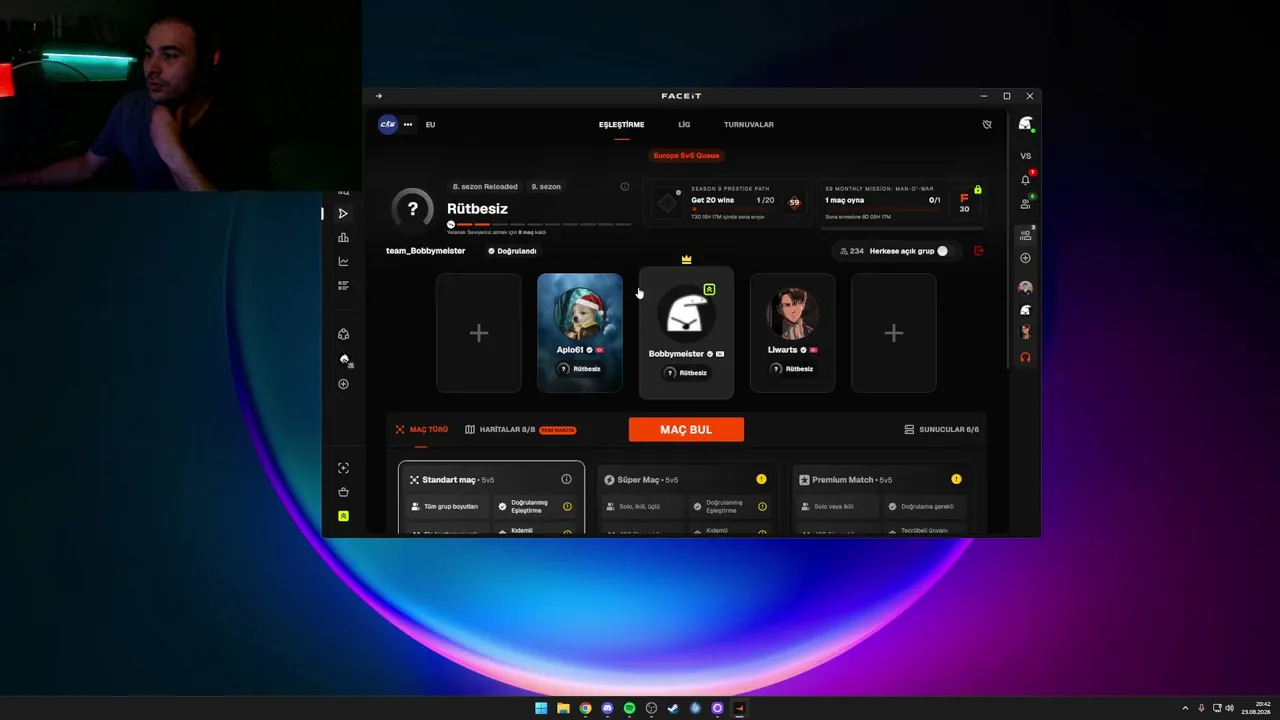Click the CS2 game logo icon
1280x720 pixels.
pyautogui.click(x=387, y=125)
